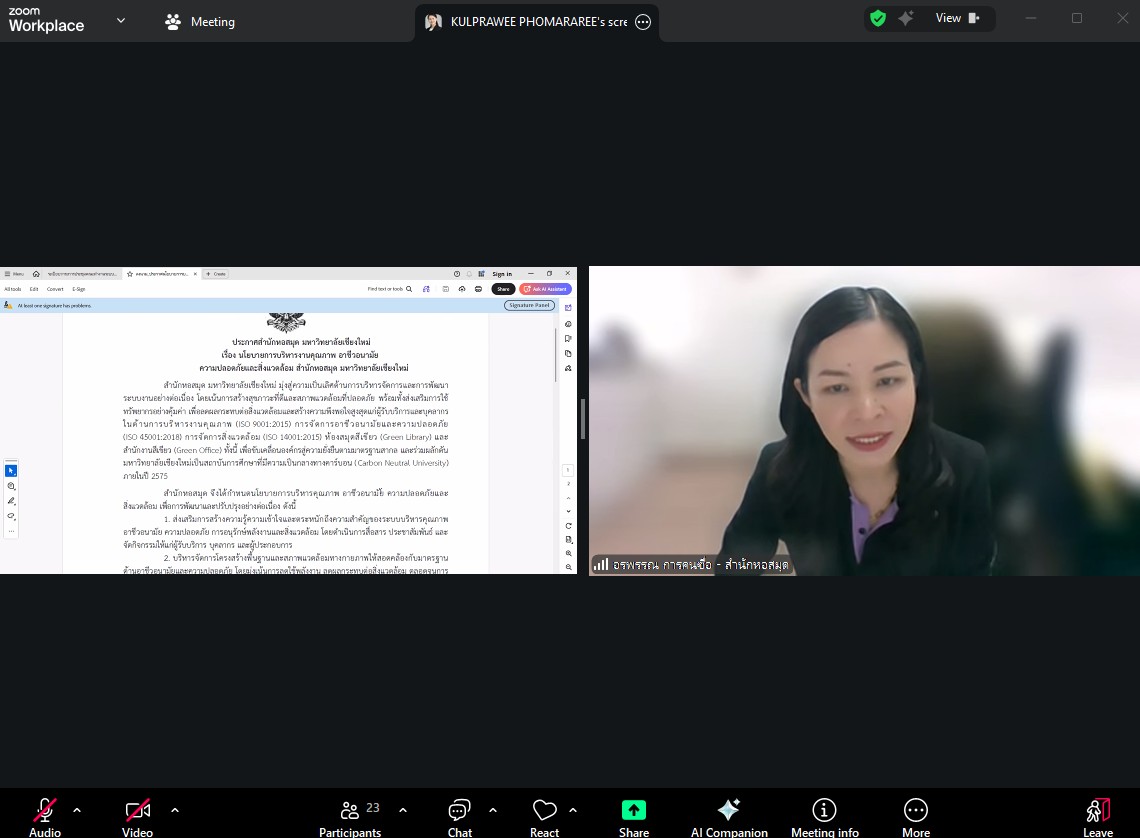The height and width of the screenshot is (838, 1140).
Task: Expand audio settings arrow next to Audio
Action: pyautogui.click(x=77, y=810)
